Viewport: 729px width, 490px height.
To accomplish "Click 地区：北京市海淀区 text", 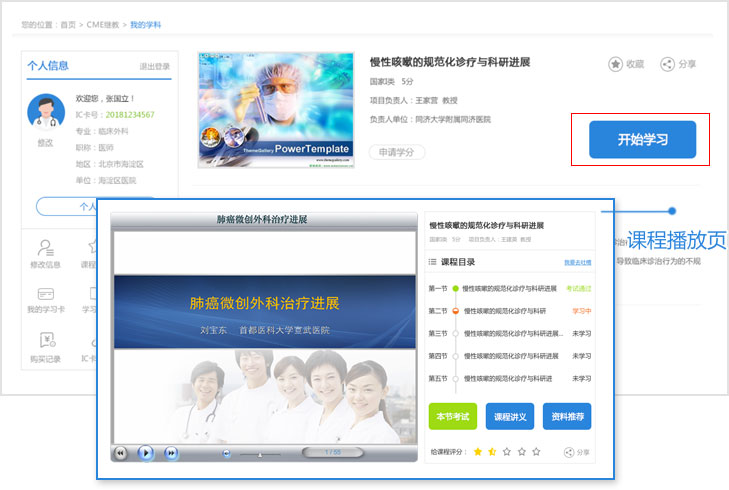I will 110,164.
